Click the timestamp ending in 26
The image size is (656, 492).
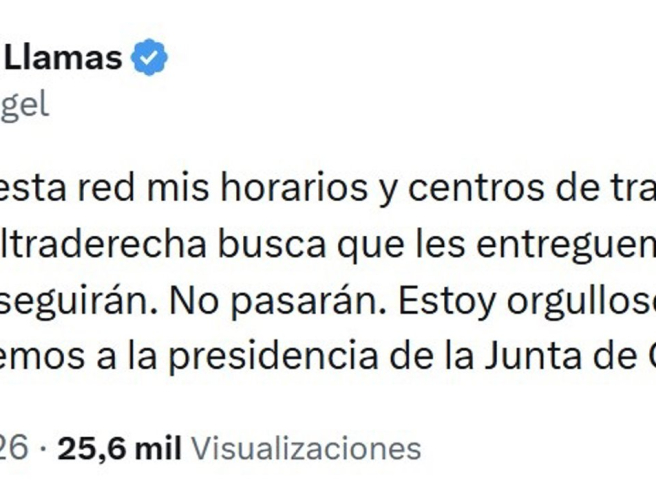tap(14, 448)
